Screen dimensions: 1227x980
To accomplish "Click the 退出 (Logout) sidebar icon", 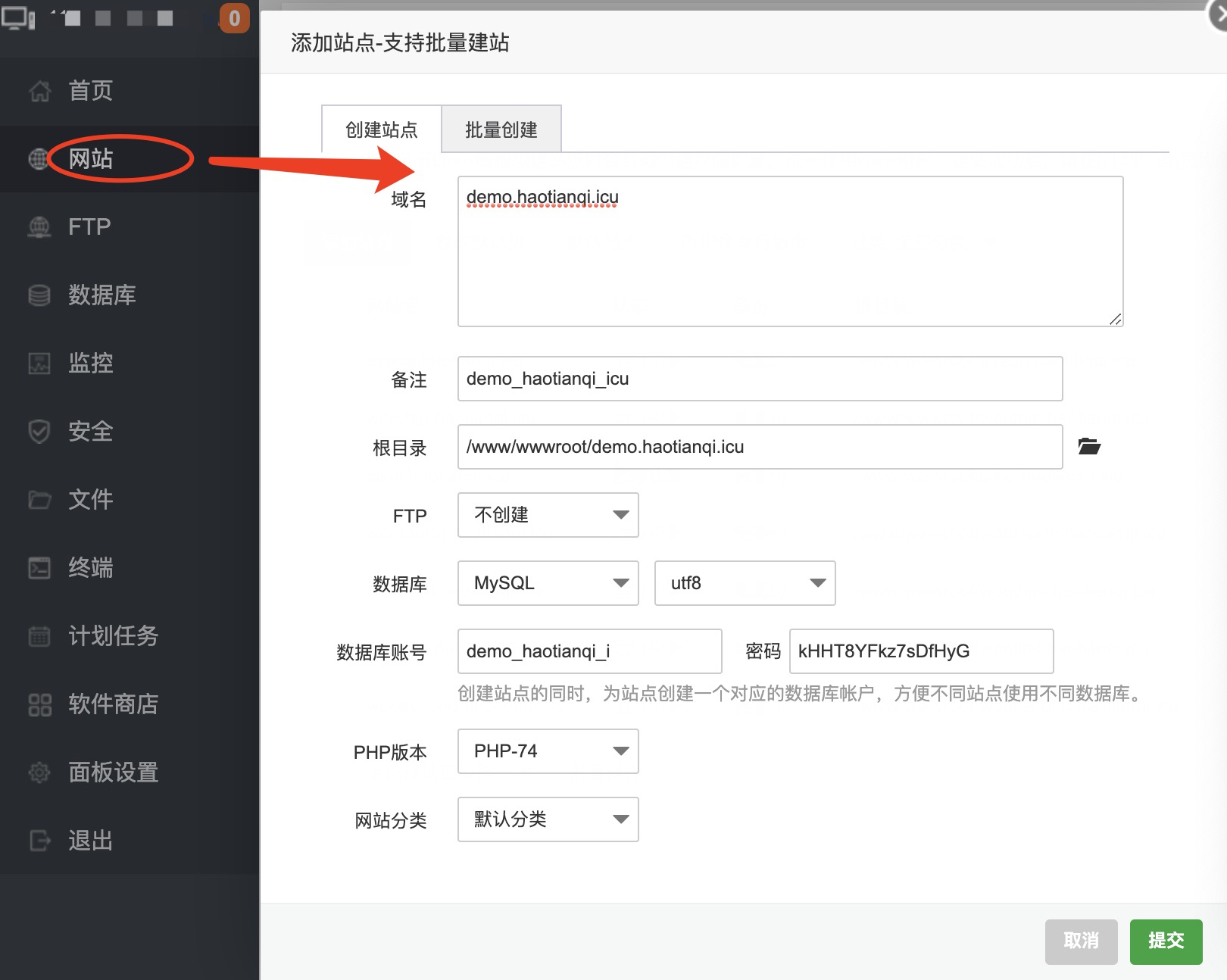I will pos(39,841).
